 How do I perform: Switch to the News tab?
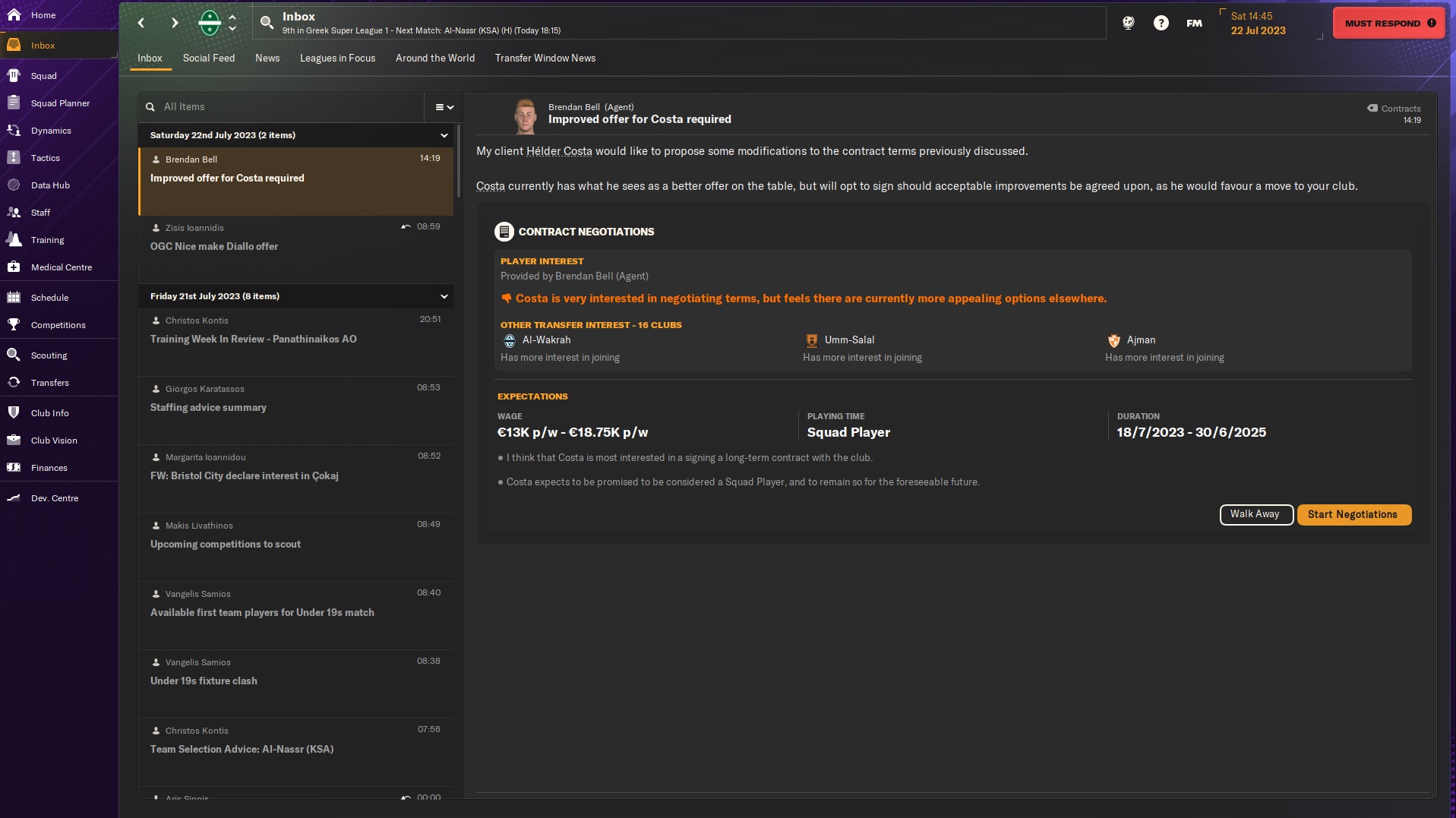(267, 58)
